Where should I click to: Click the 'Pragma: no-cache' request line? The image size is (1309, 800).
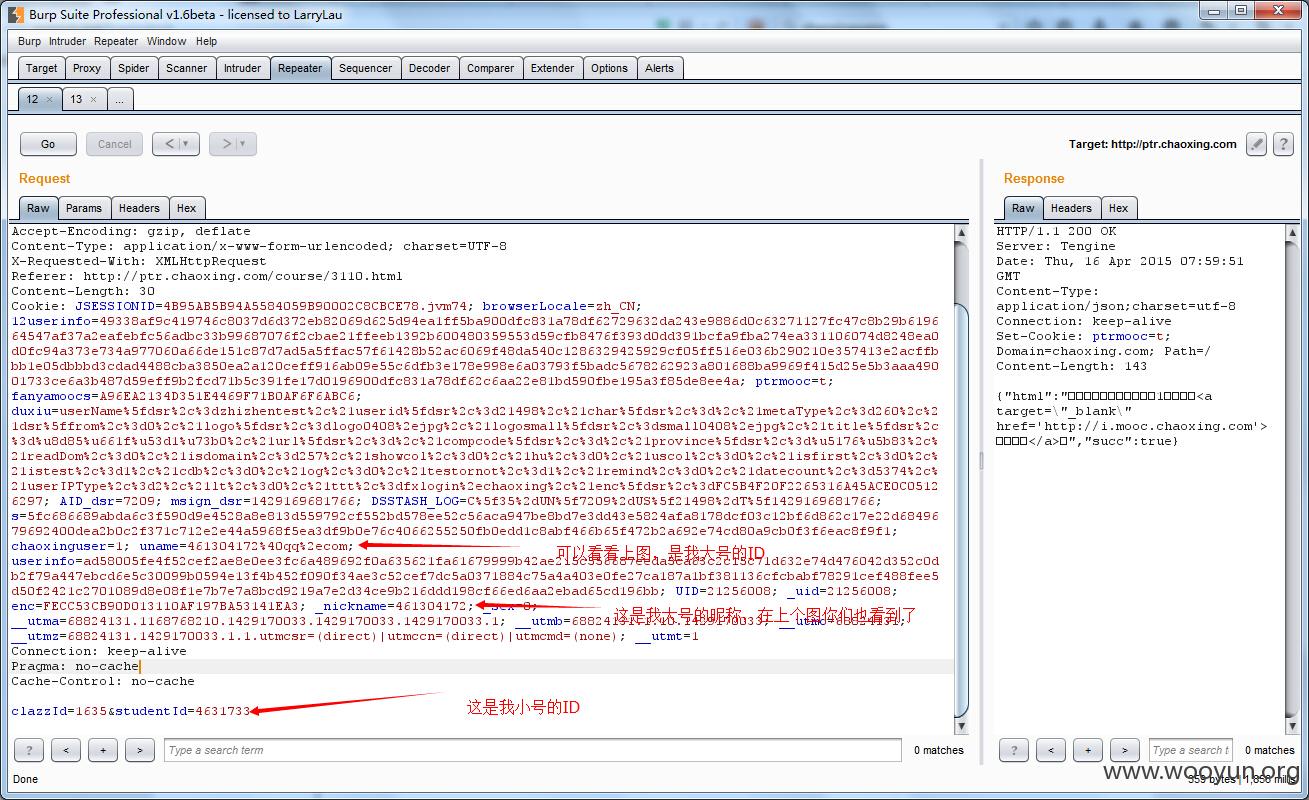point(75,666)
